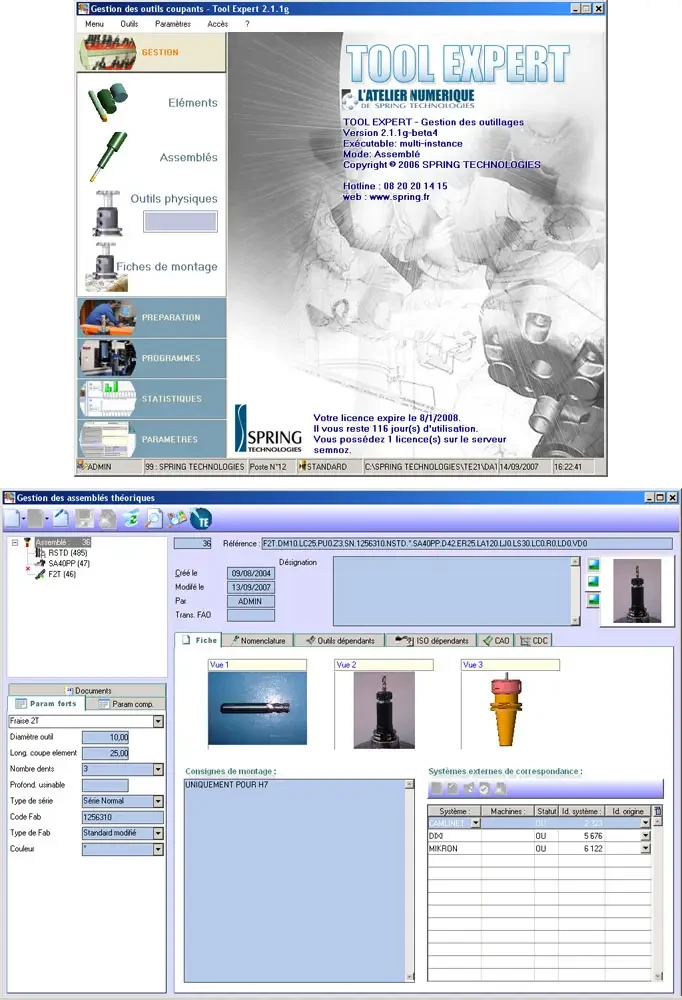The width and height of the screenshot is (682, 1000).
Task: Click the Outils physiques empty input box
Action: pyautogui.click(x=181, y=221)
